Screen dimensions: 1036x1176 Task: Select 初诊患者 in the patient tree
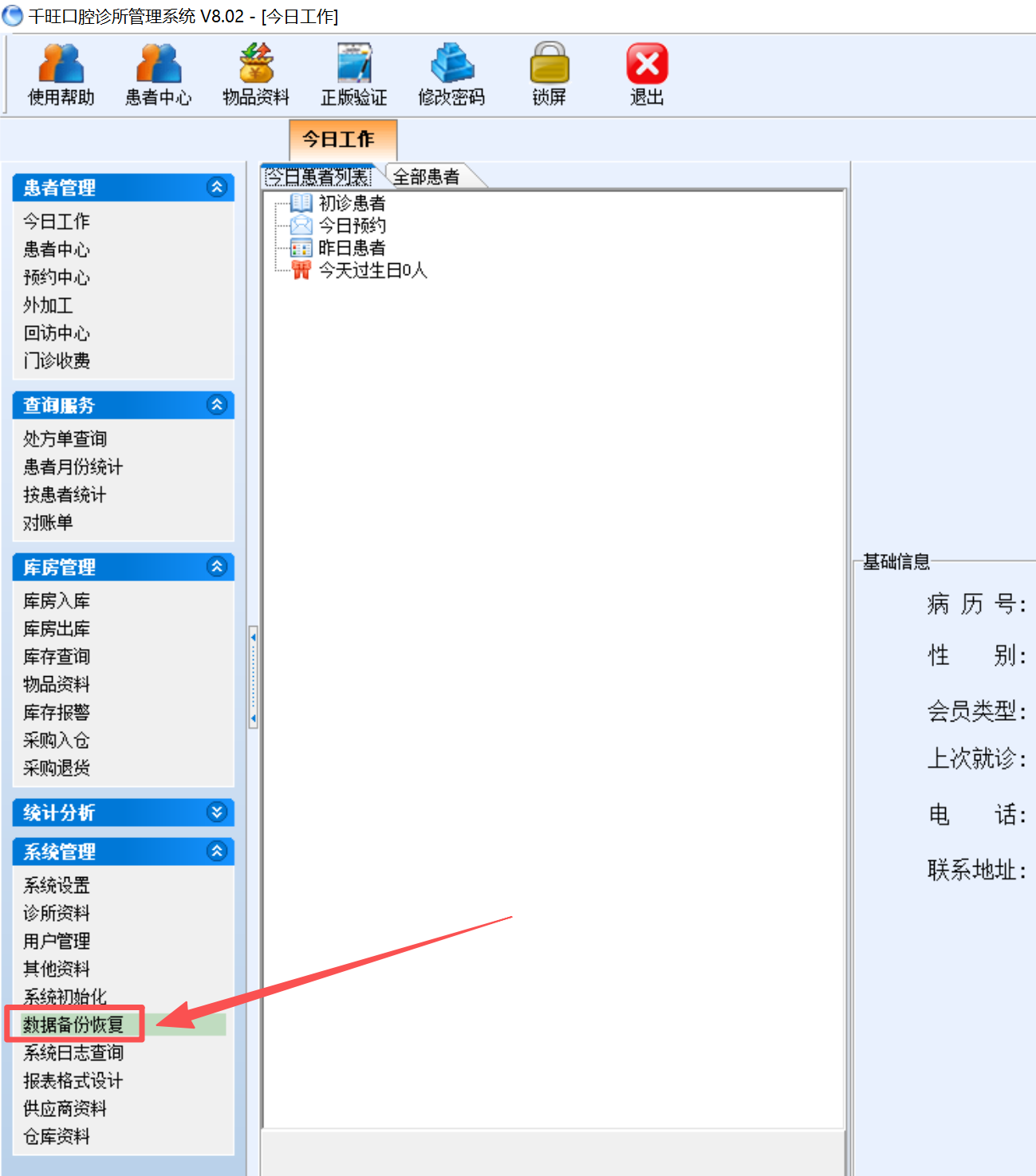pyautogui.click(x=352, y=203)
